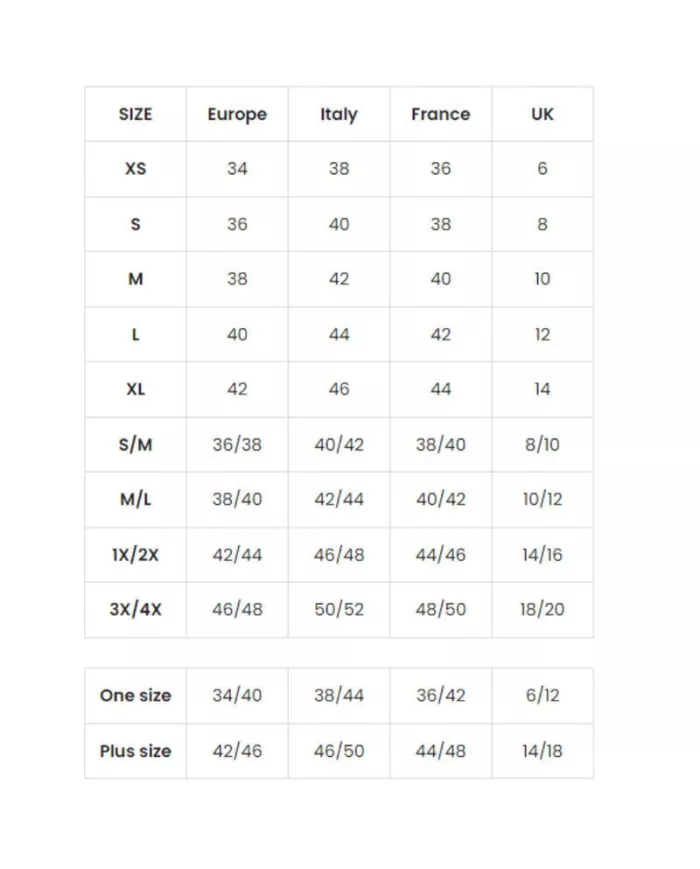This screenshot has width=700, height=869.
Task: Select Italy value 50/52 in 3X/4X row
Action: tap(339, 609)
